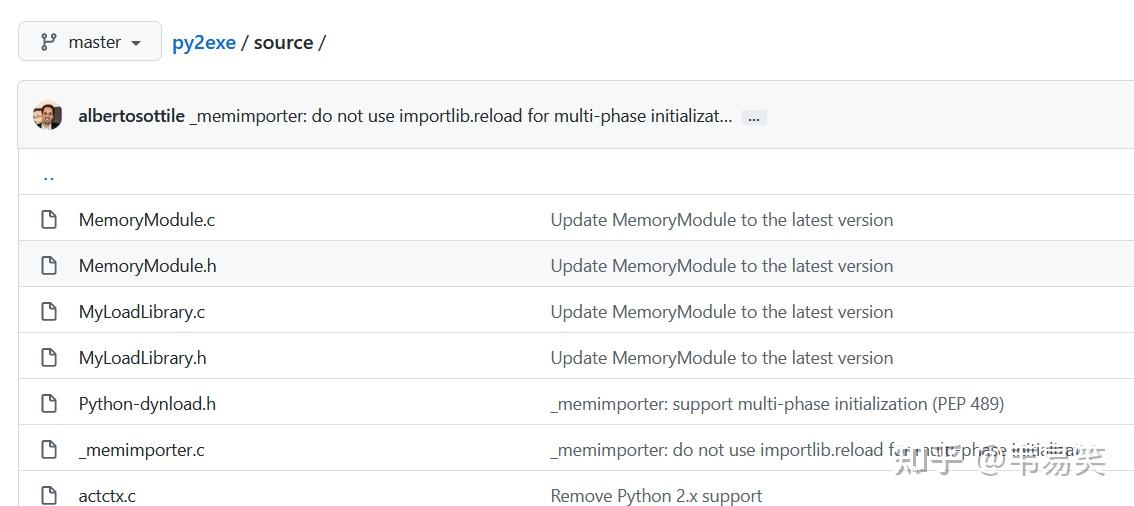This screenshot has width=1134, height=506.
Task: Open the albertosottile author profile link
Action: point(131,116)
